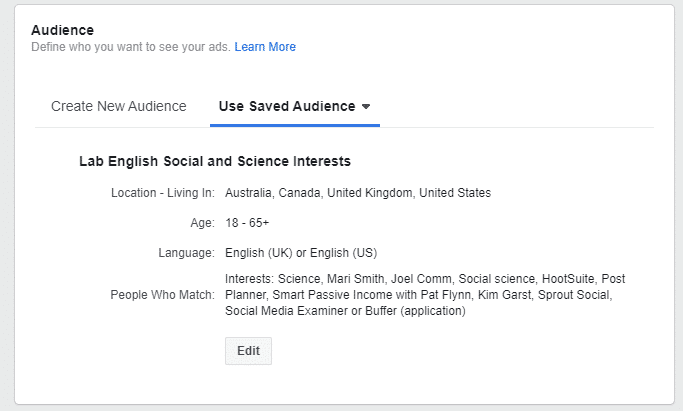This screenshot has height=411, width=683.
Task: Open the Learn More link
Action: (x=265, y=47)
